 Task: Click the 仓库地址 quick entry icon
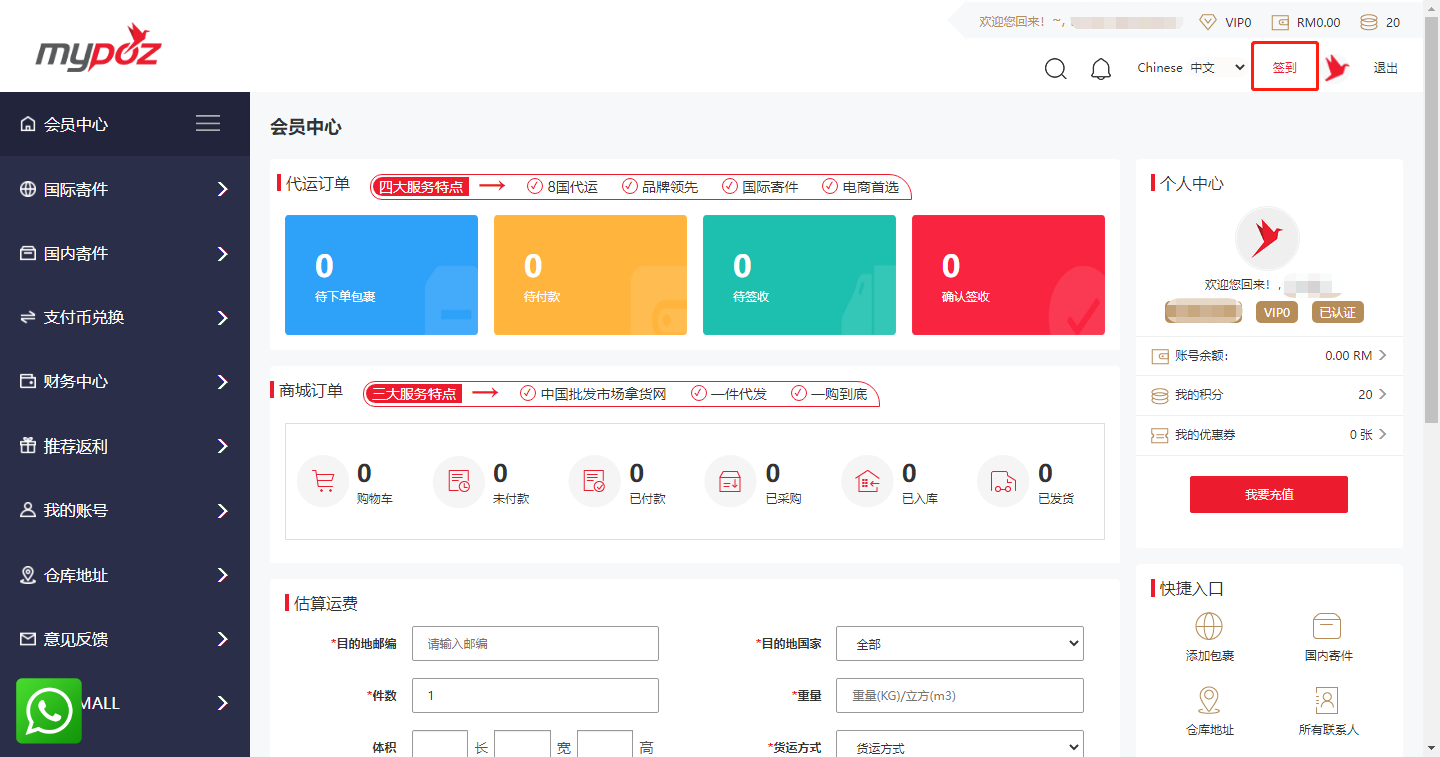(1209, 701)
